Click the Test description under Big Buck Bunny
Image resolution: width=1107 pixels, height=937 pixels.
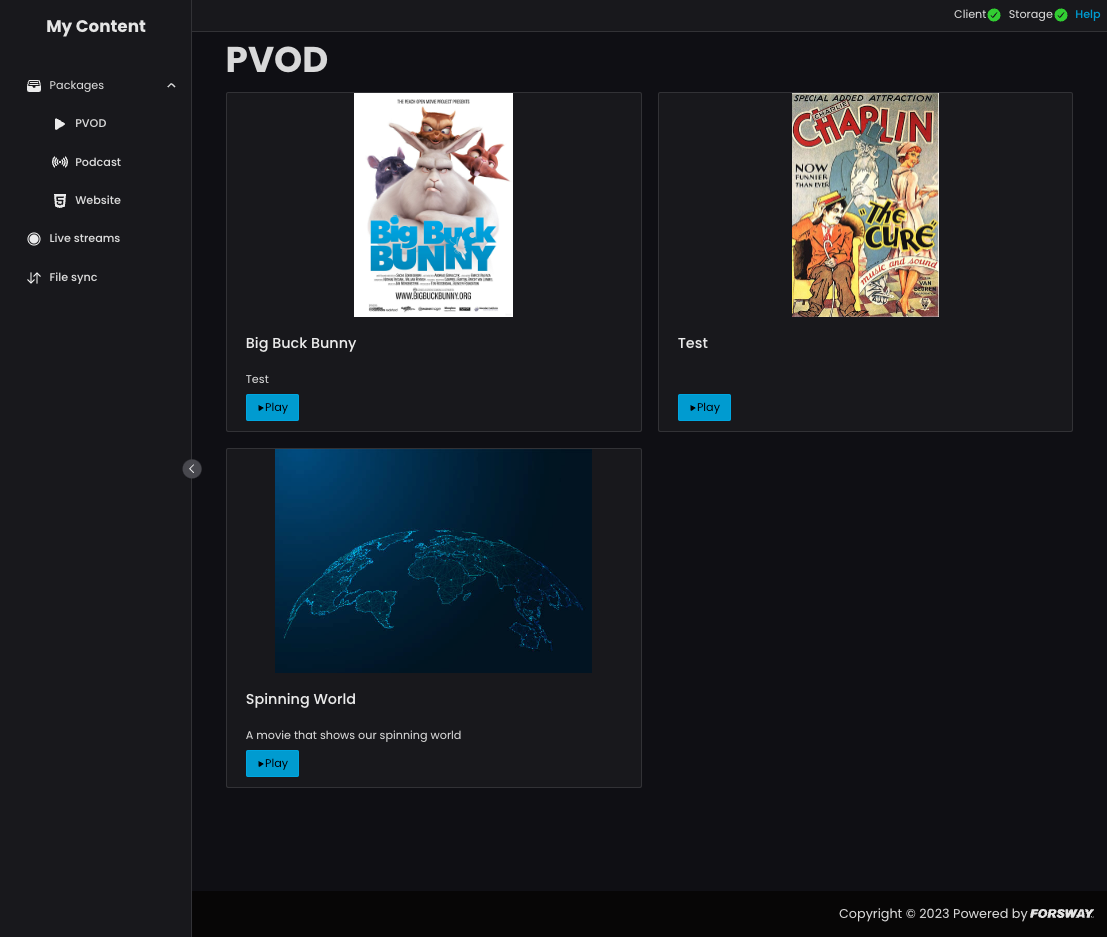(257, 379)
